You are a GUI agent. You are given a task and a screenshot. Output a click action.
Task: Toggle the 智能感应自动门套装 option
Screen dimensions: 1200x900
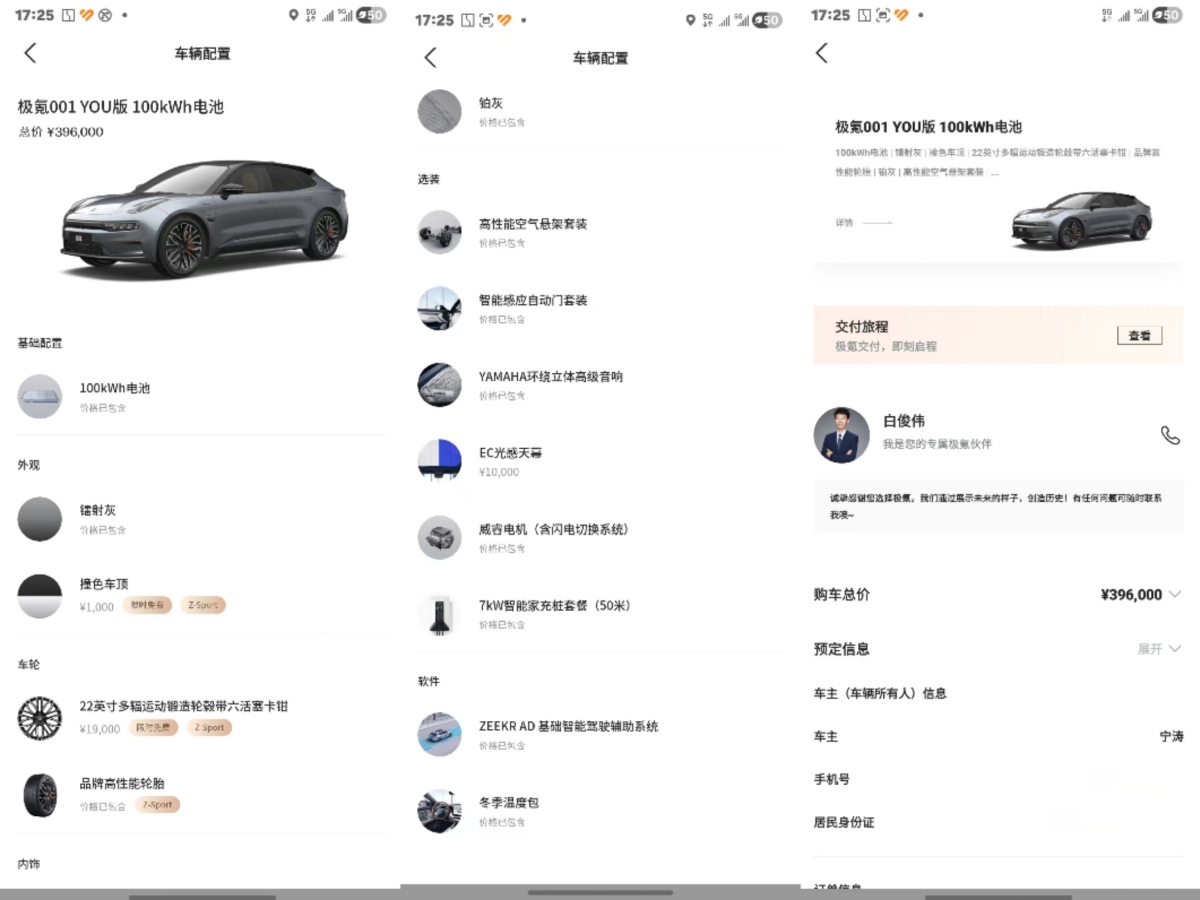tap(439, 309)
